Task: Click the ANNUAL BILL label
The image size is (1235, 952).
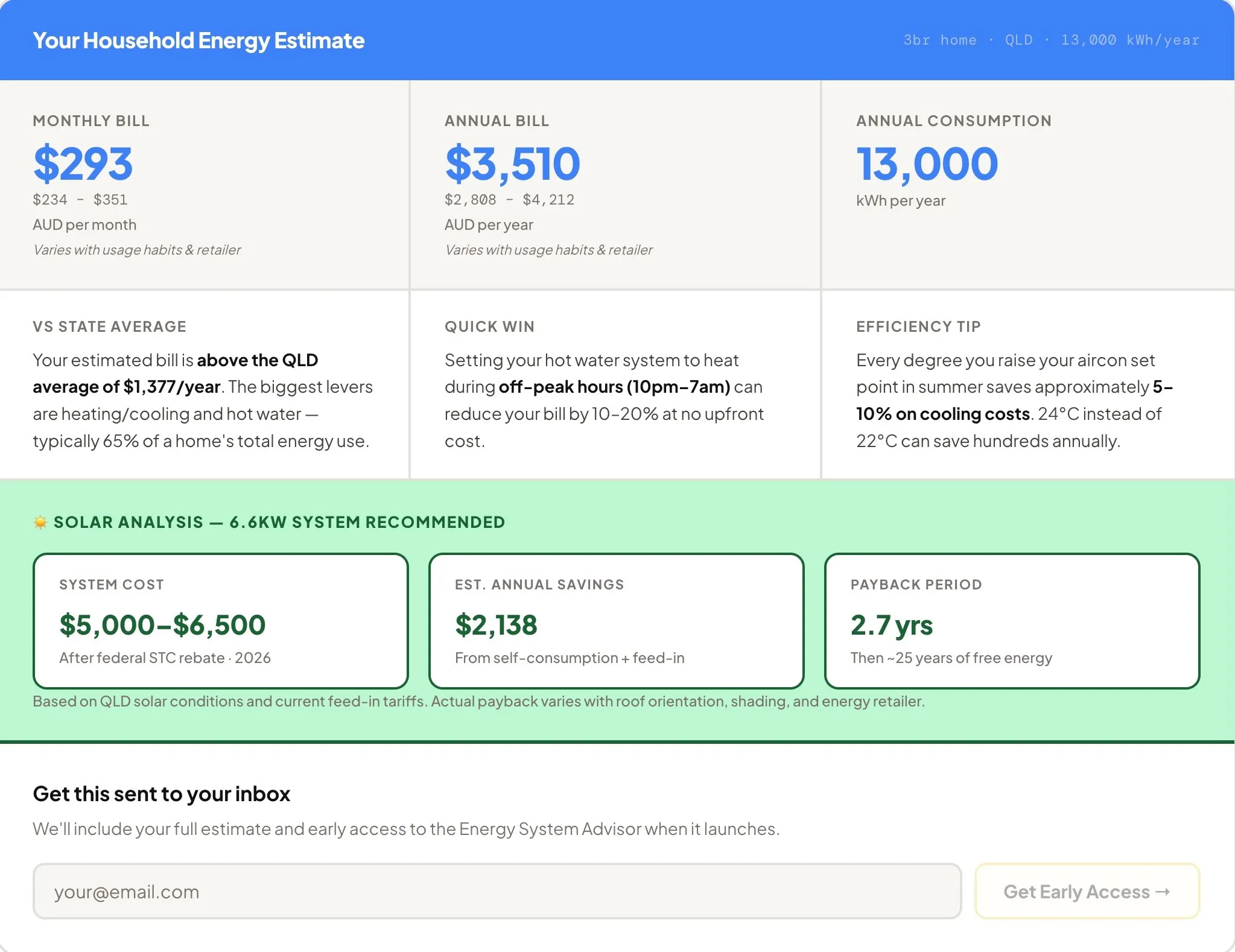Action: pos(497,121)
